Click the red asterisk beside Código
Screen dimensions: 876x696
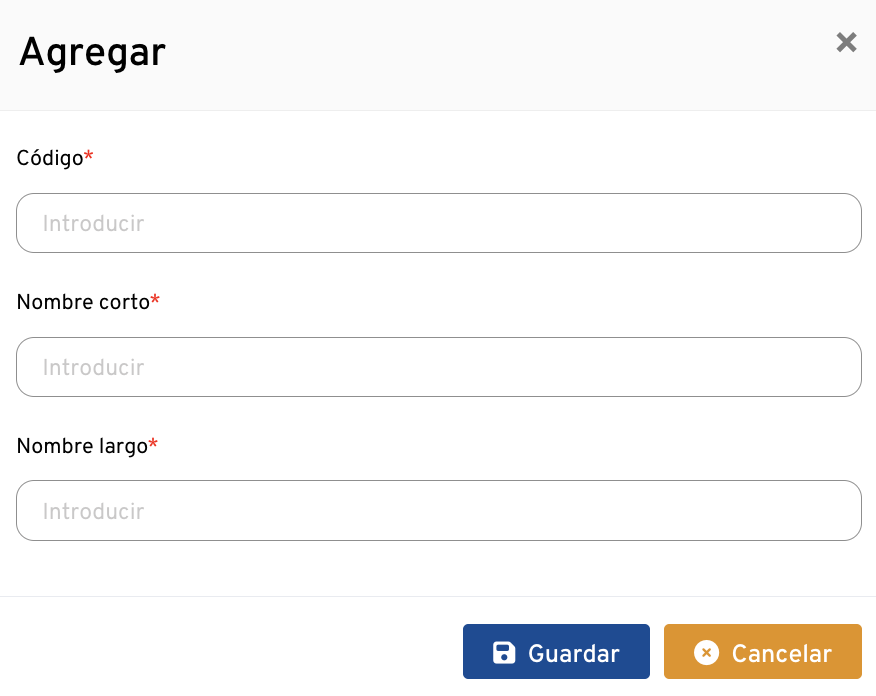(x=89, y=156)
